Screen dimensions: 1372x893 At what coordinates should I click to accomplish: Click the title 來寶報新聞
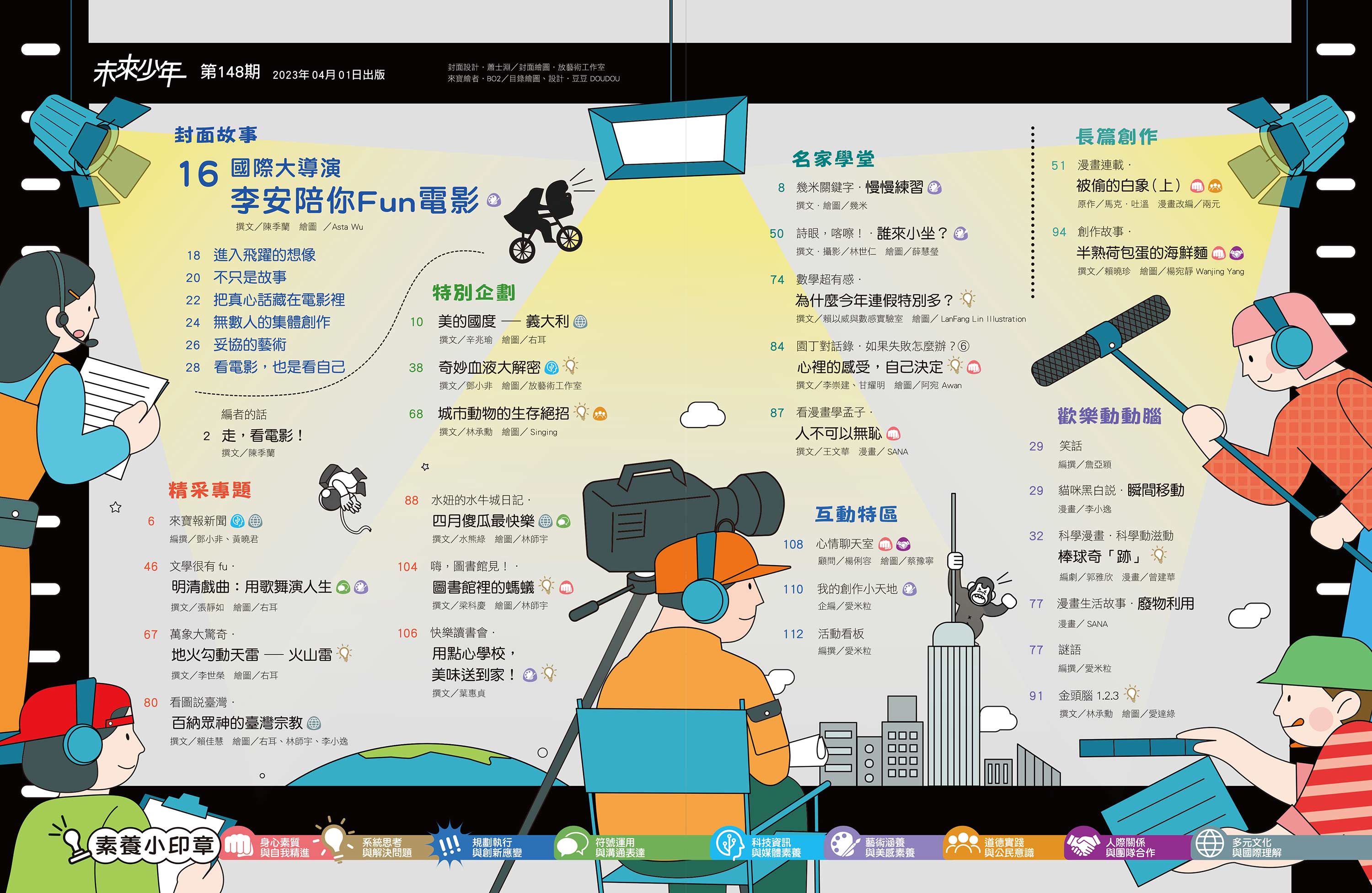point(198,521)
